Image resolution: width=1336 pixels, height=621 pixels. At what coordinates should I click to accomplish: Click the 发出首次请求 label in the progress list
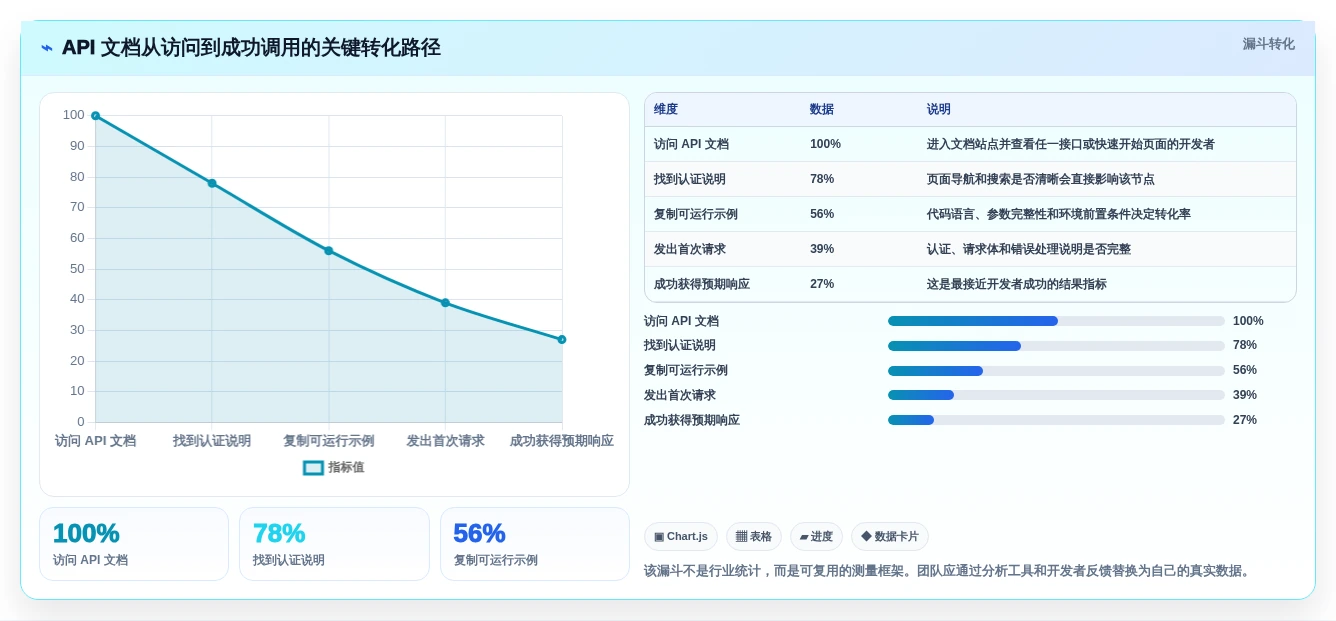pyautogui.click(x=680, y=395)
